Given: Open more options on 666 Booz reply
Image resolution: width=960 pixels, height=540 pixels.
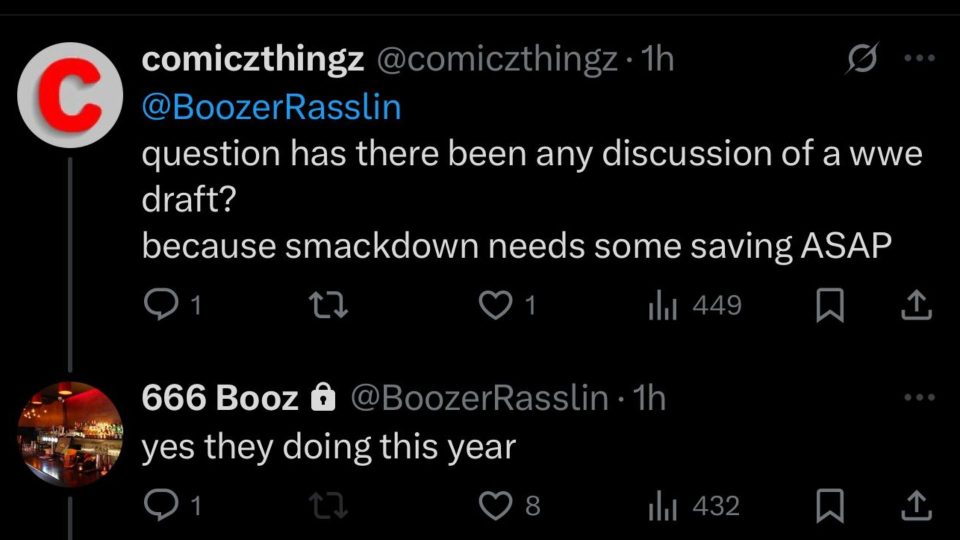Looking at the screenshot, I should (919, 397).
